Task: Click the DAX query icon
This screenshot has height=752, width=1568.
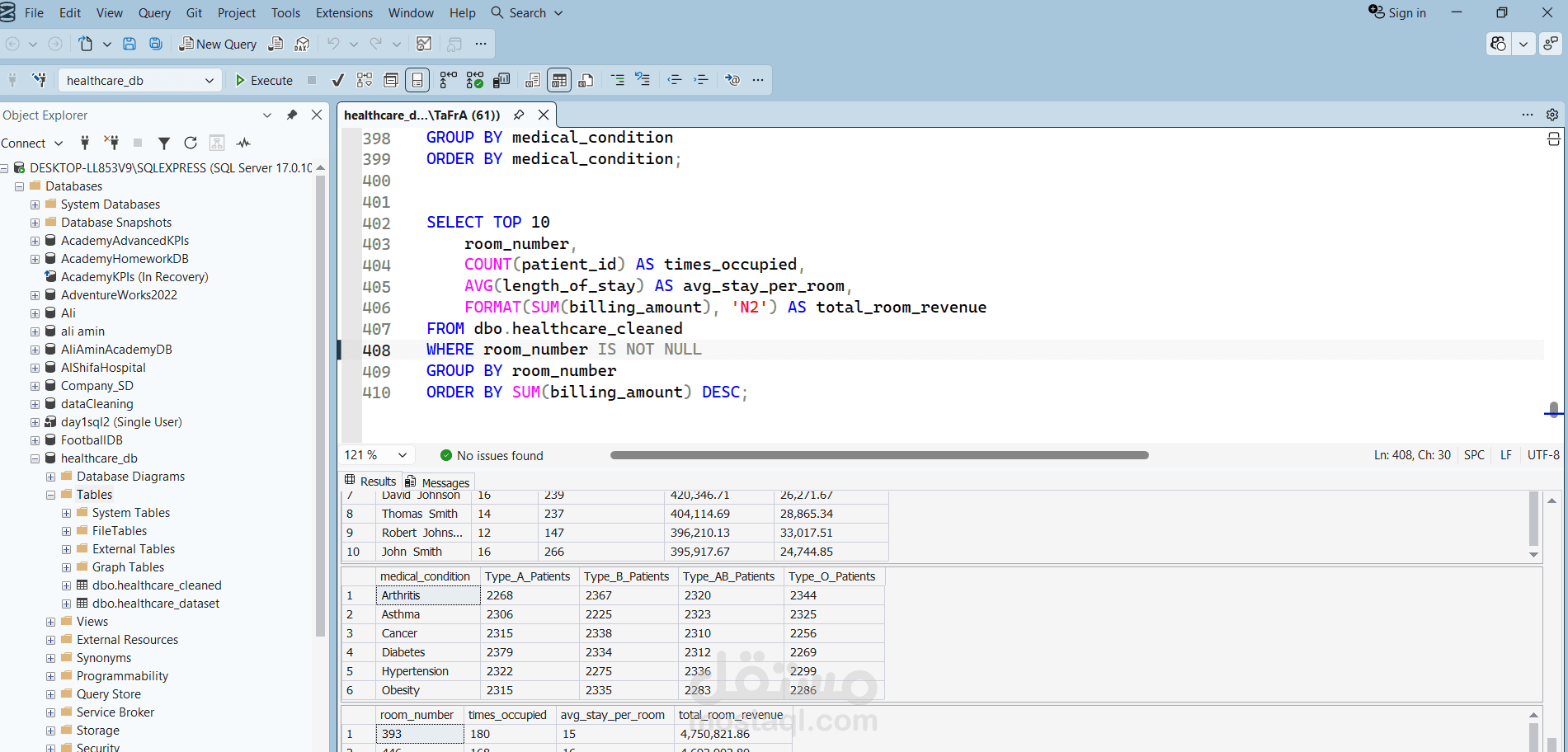Action: [303, 44]
